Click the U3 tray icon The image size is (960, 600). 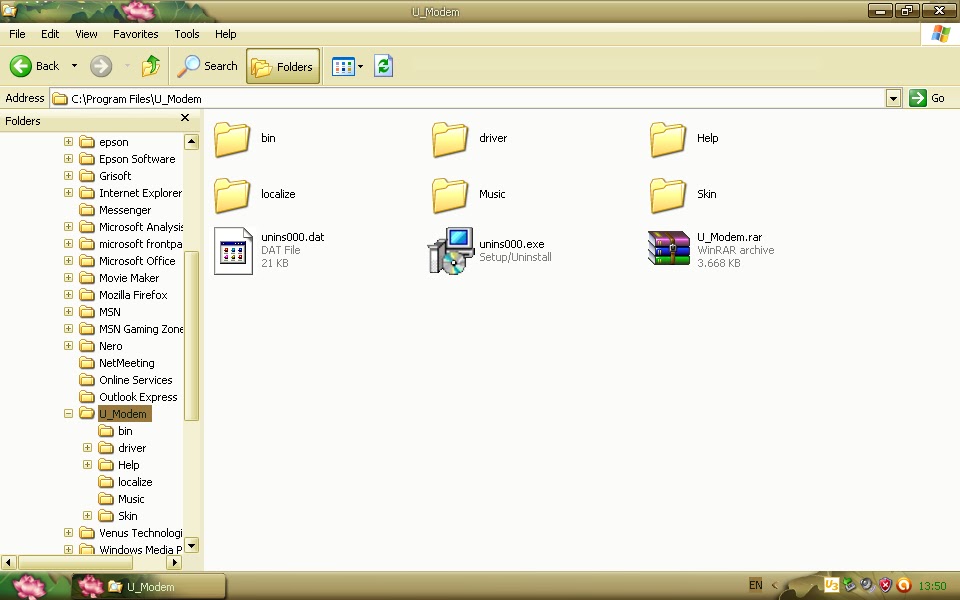831,585
